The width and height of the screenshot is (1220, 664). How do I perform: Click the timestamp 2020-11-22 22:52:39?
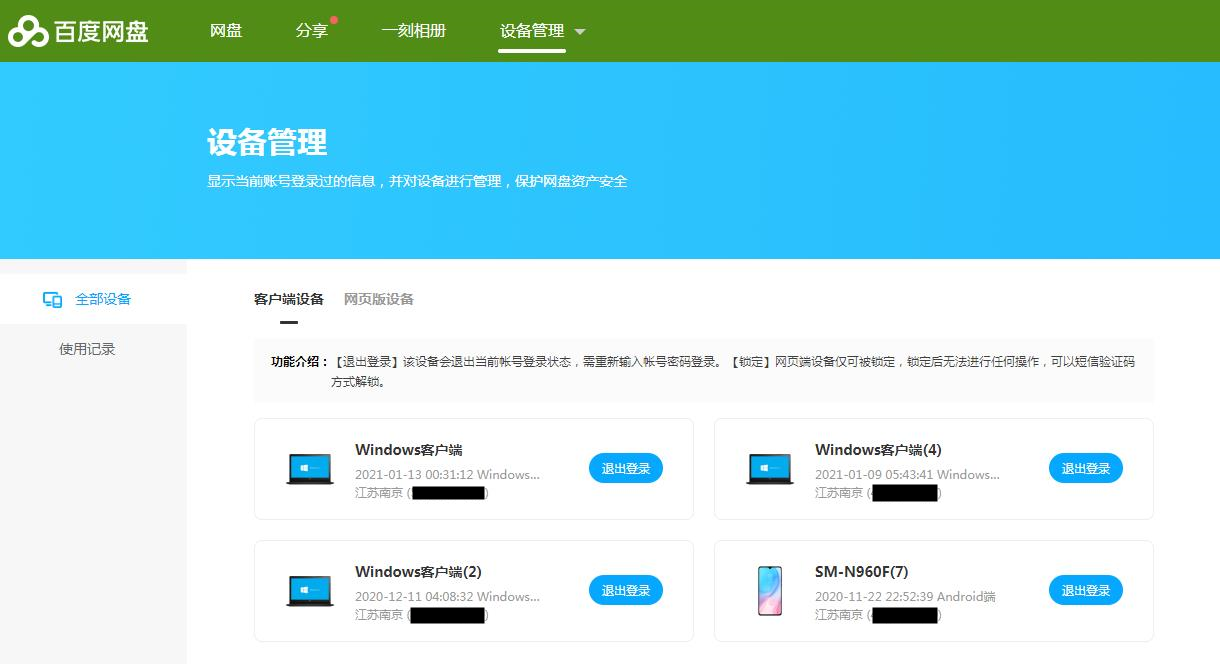point(874,597)
